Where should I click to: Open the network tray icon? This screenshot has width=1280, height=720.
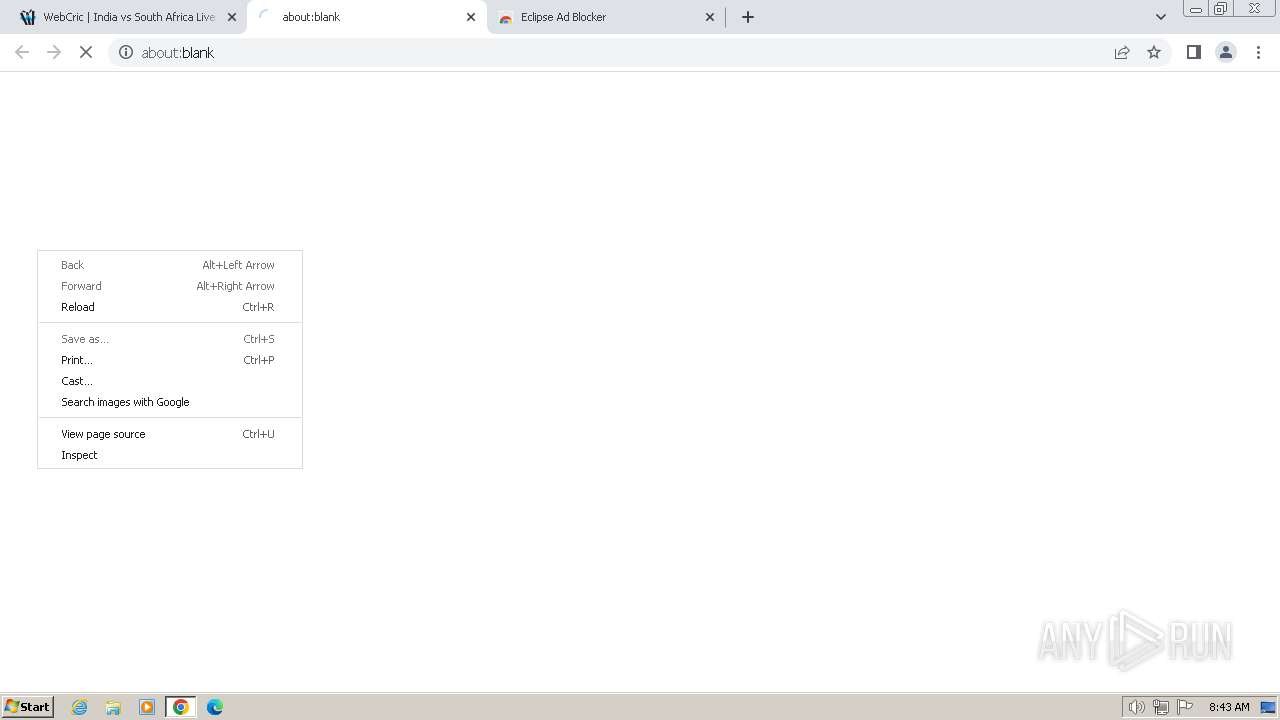click(1161, 707)
